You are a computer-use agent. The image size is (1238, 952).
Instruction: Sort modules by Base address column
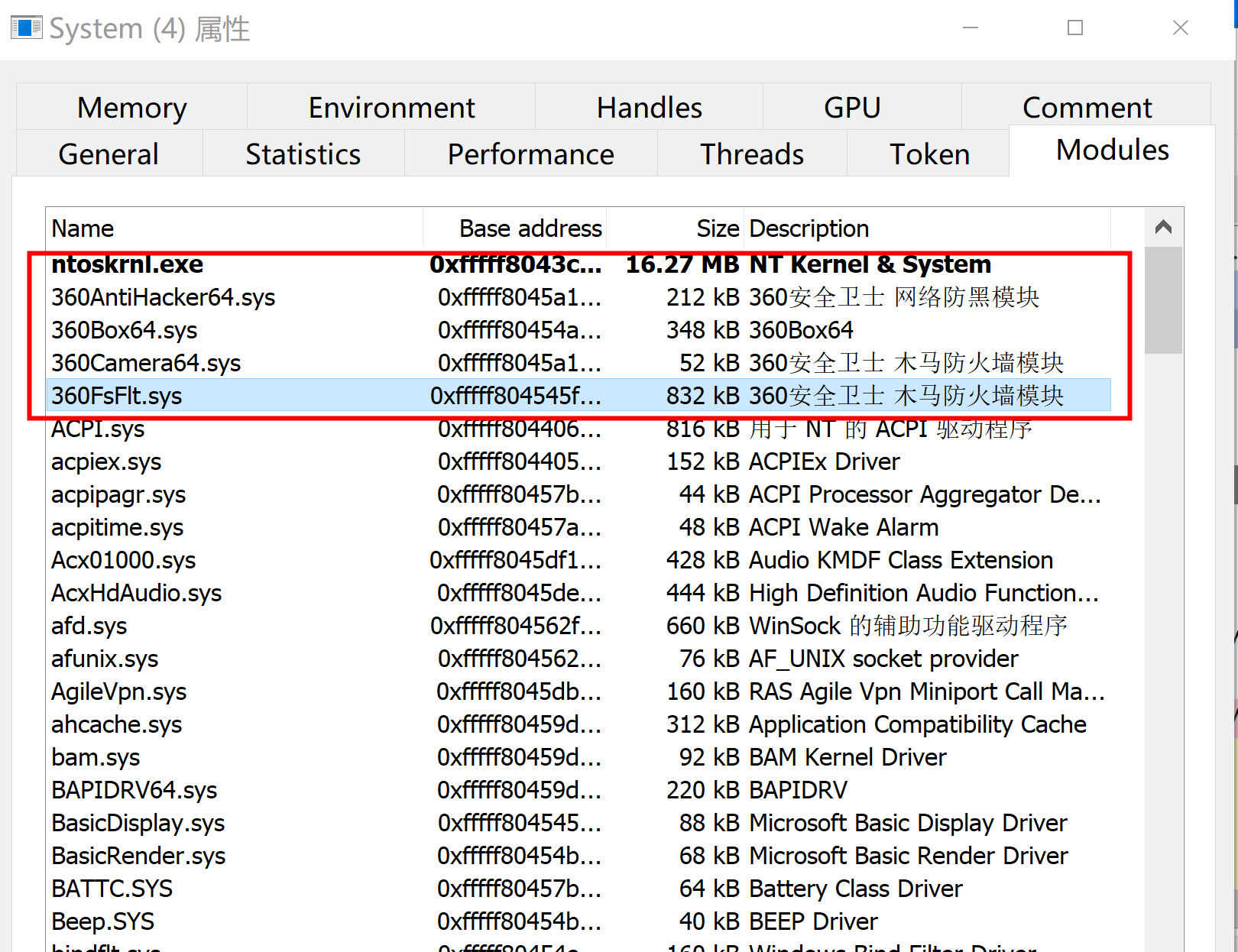coord(530,228)
